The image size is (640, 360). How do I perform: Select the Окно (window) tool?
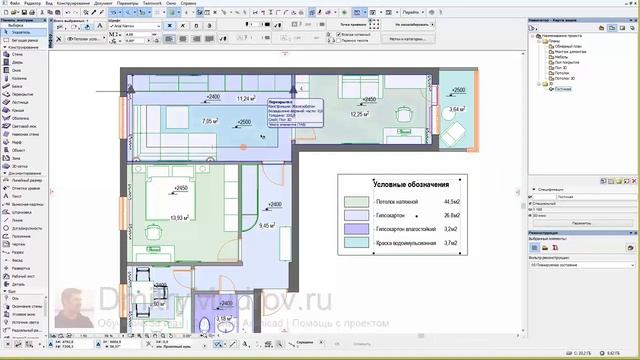(x=16, y=70)
